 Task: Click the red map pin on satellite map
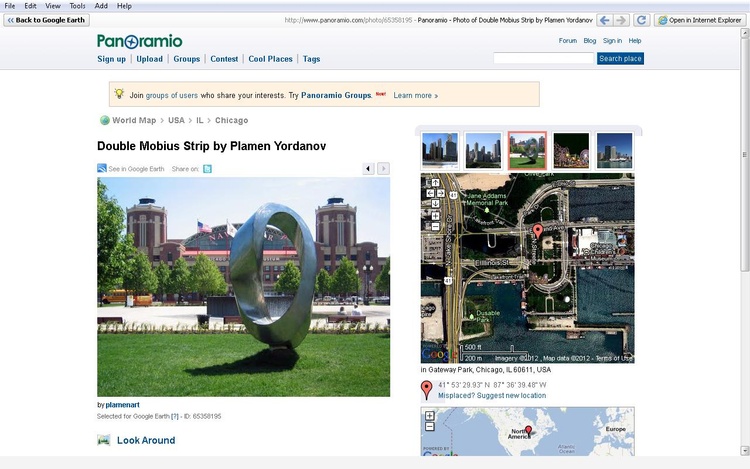[x=537, y=232]
